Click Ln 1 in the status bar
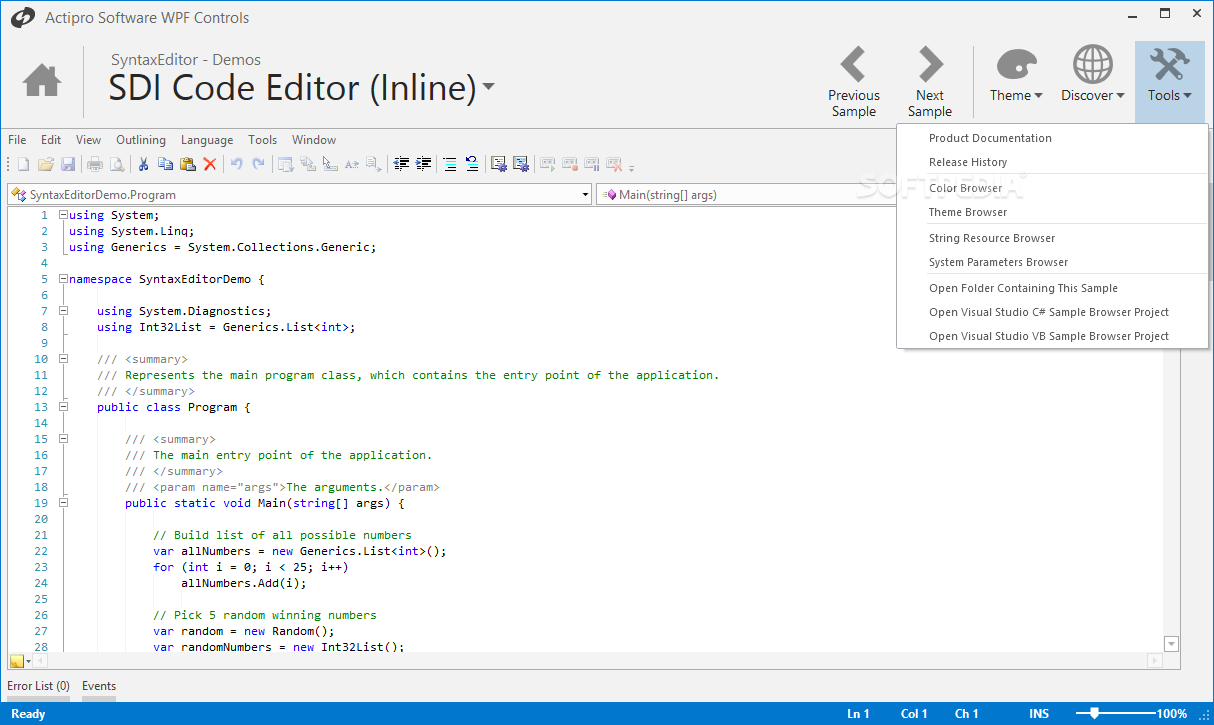Image resolution: width=1214 pixels, height=725 pixels. [858, 714]
